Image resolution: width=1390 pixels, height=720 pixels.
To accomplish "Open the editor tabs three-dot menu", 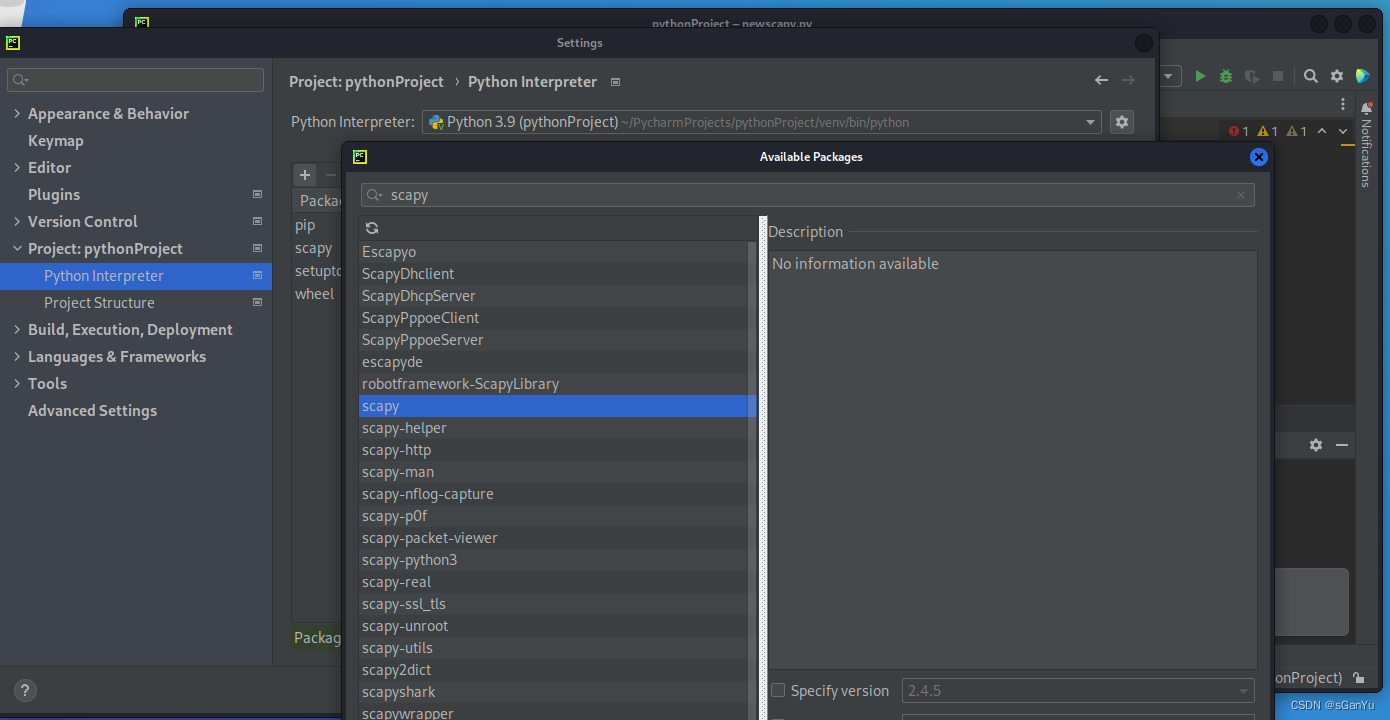I will point(1343,104).
